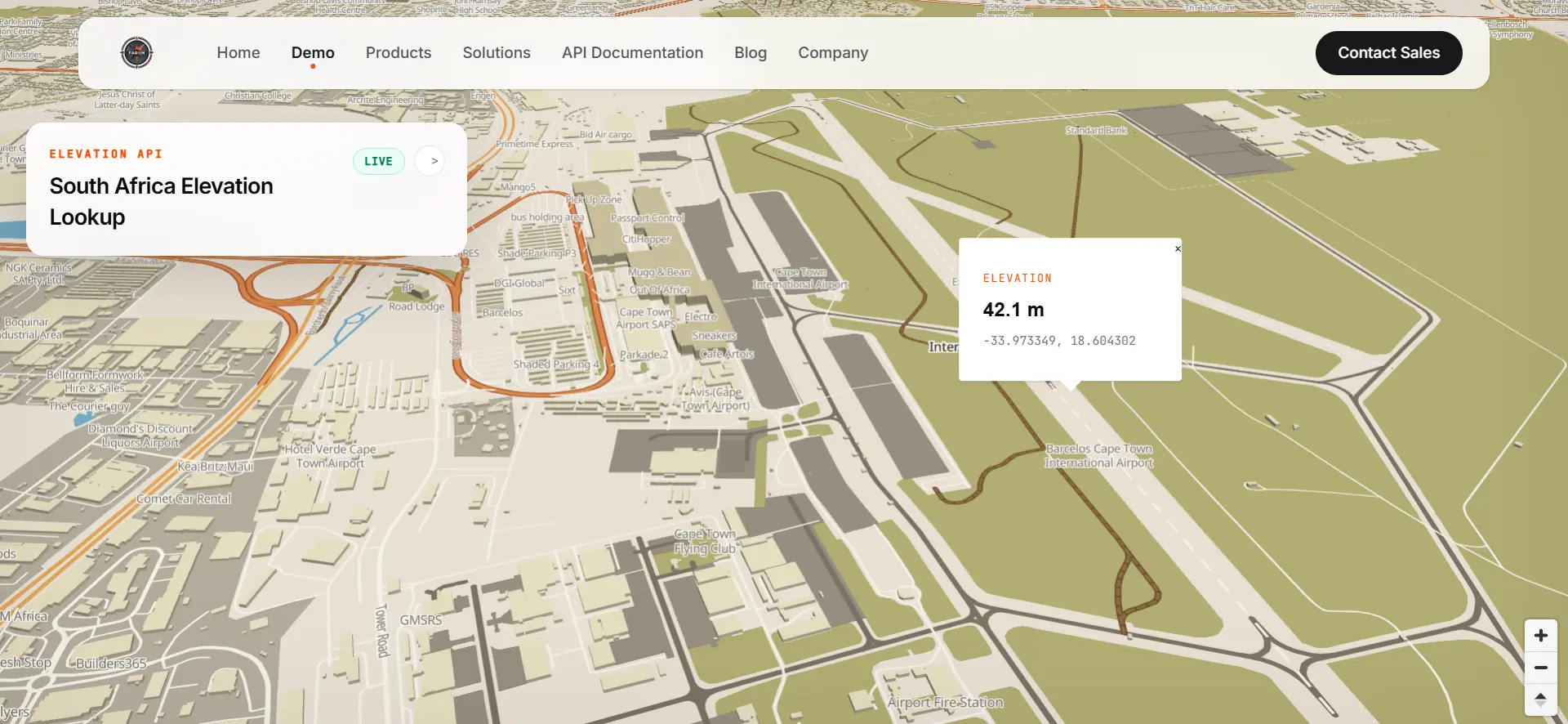The width and height of the screenshot is (1568, 724).
Task: Click the 42.1 m elevation value
Action: coord(1013,310)
